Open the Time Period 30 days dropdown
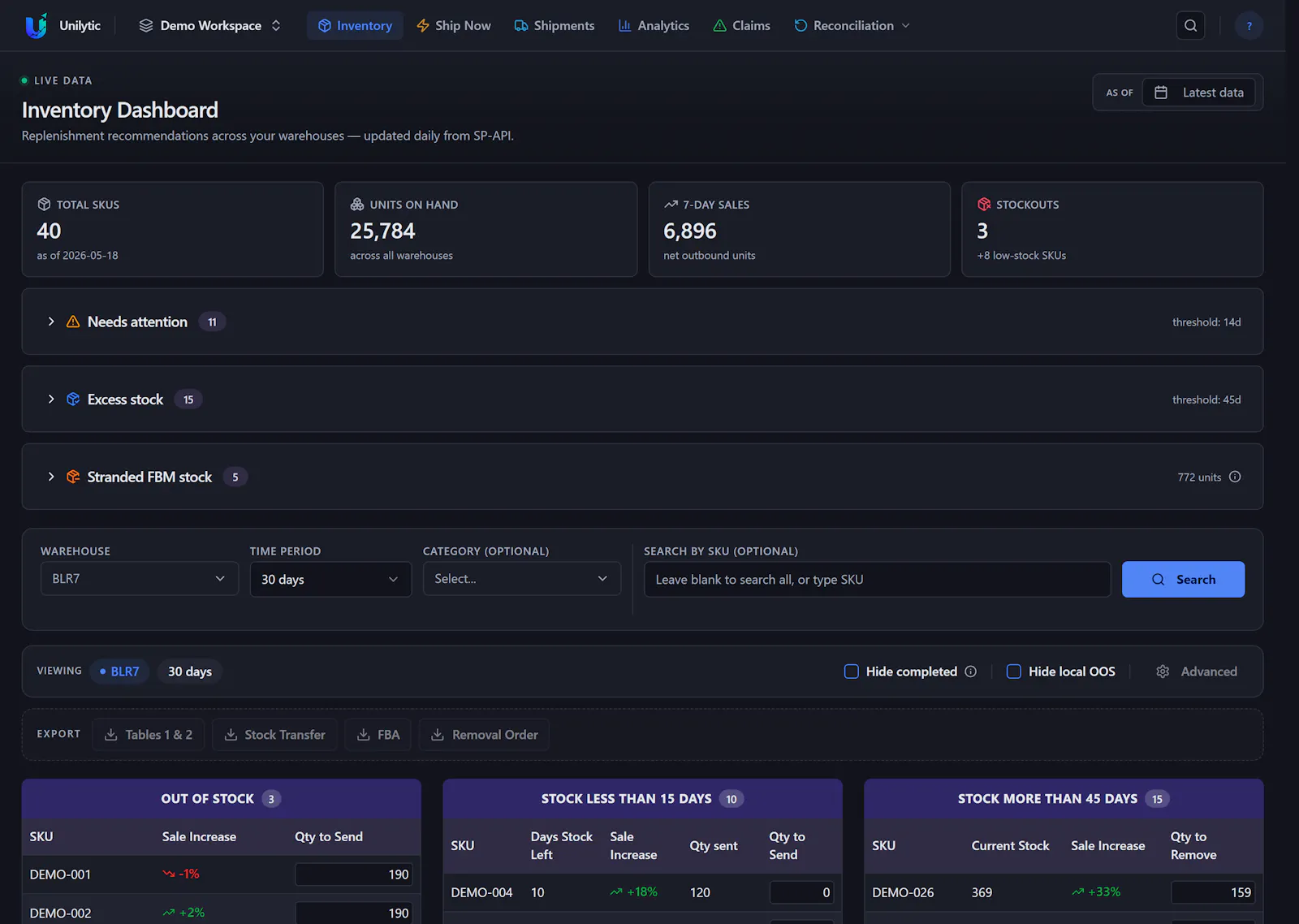Screen dimensions: 1299x924 [x=330, y=579]
